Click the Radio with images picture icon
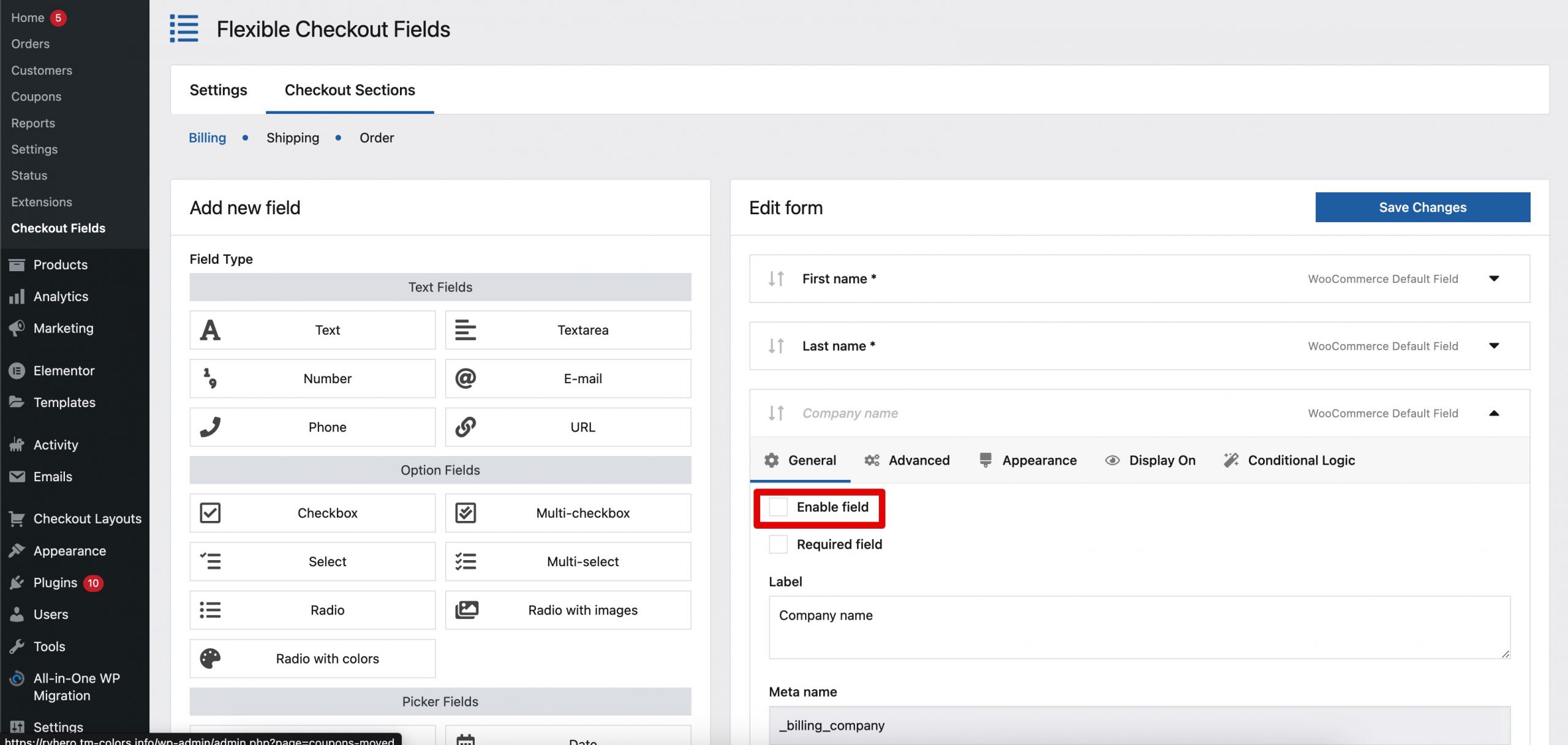 click(x=467, y=610)
